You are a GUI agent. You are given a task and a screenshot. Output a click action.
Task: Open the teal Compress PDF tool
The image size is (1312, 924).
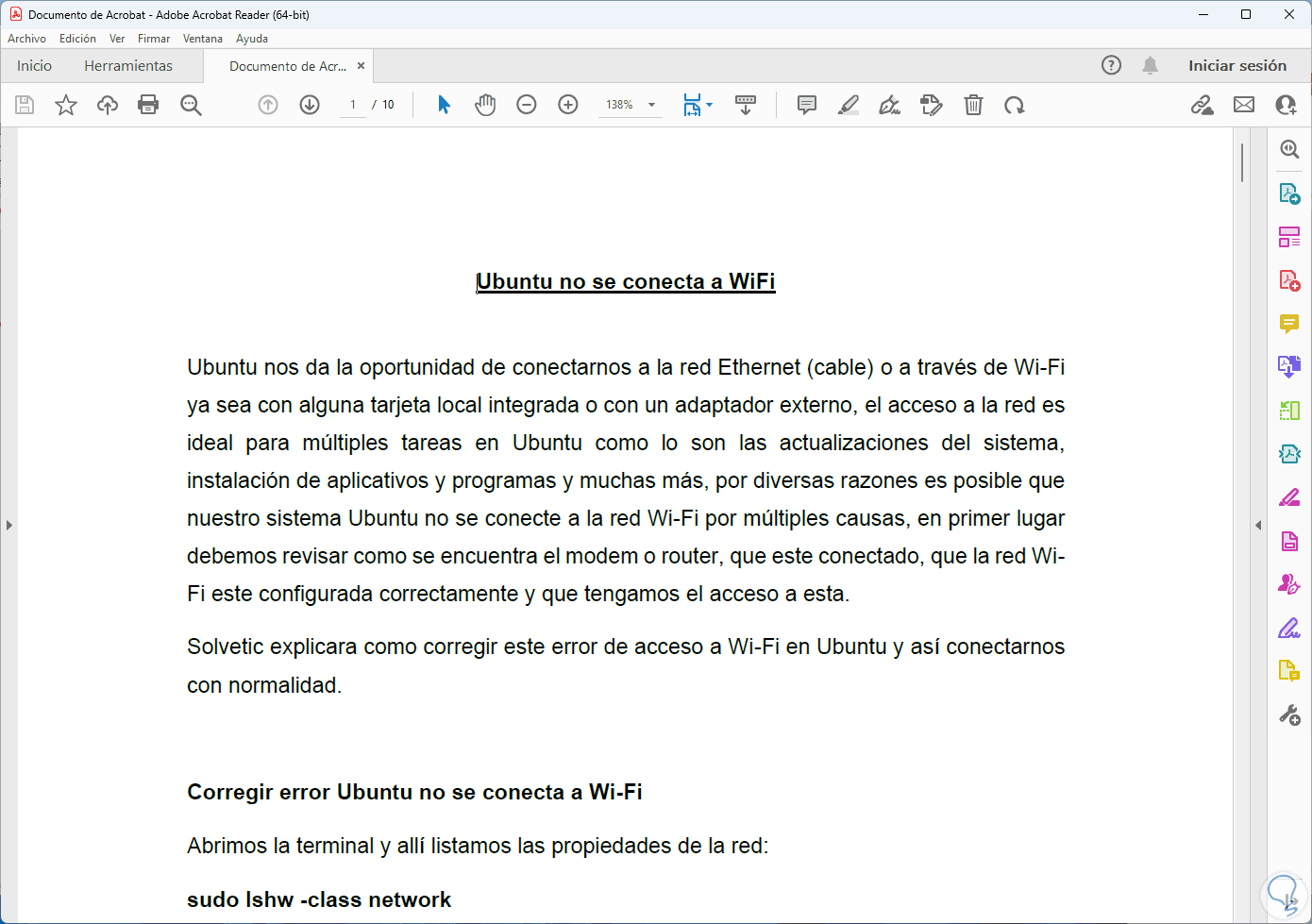tap(1289, 454)
